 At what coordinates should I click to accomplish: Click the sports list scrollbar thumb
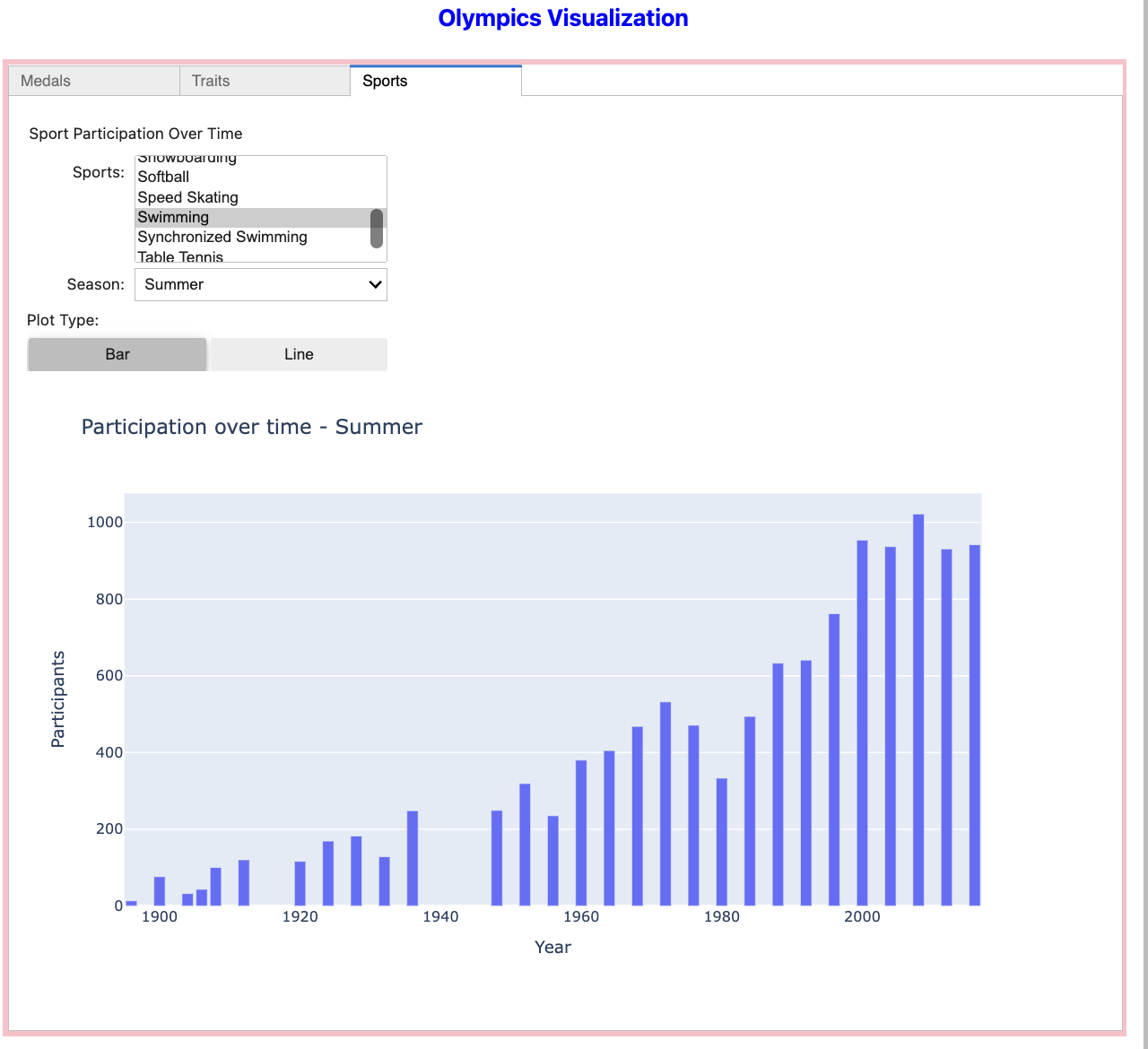(377, 229)
